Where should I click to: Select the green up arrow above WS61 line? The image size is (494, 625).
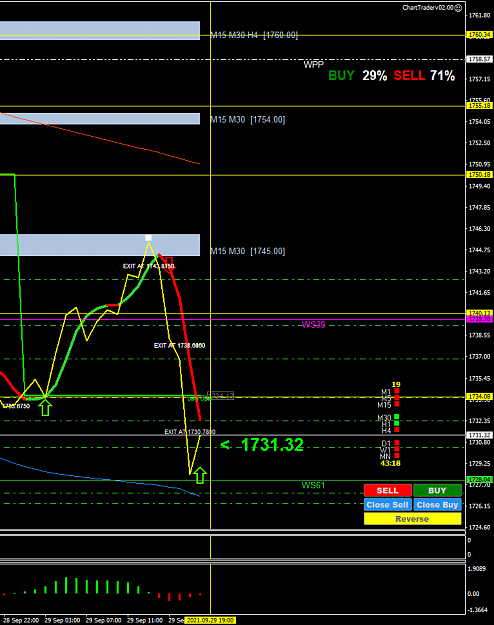[200, 476]
